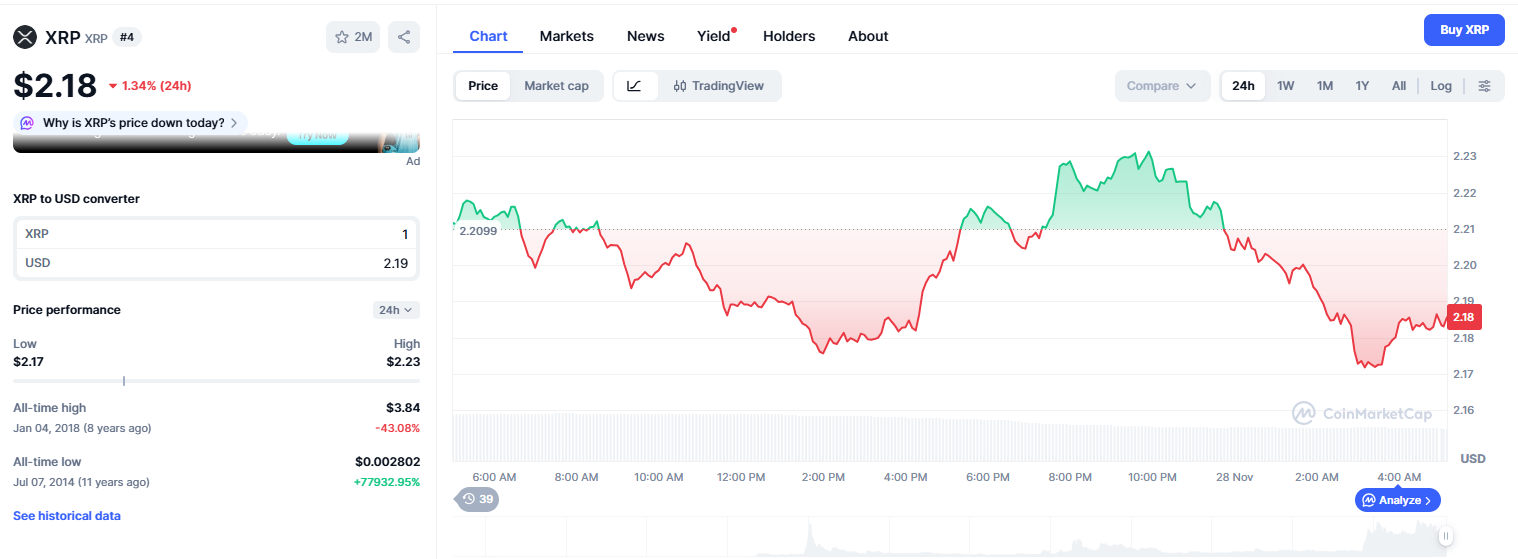This screenshot has width=1518, height=559.
Task: Add XRP to watchlist via star button
Action: 353,37
